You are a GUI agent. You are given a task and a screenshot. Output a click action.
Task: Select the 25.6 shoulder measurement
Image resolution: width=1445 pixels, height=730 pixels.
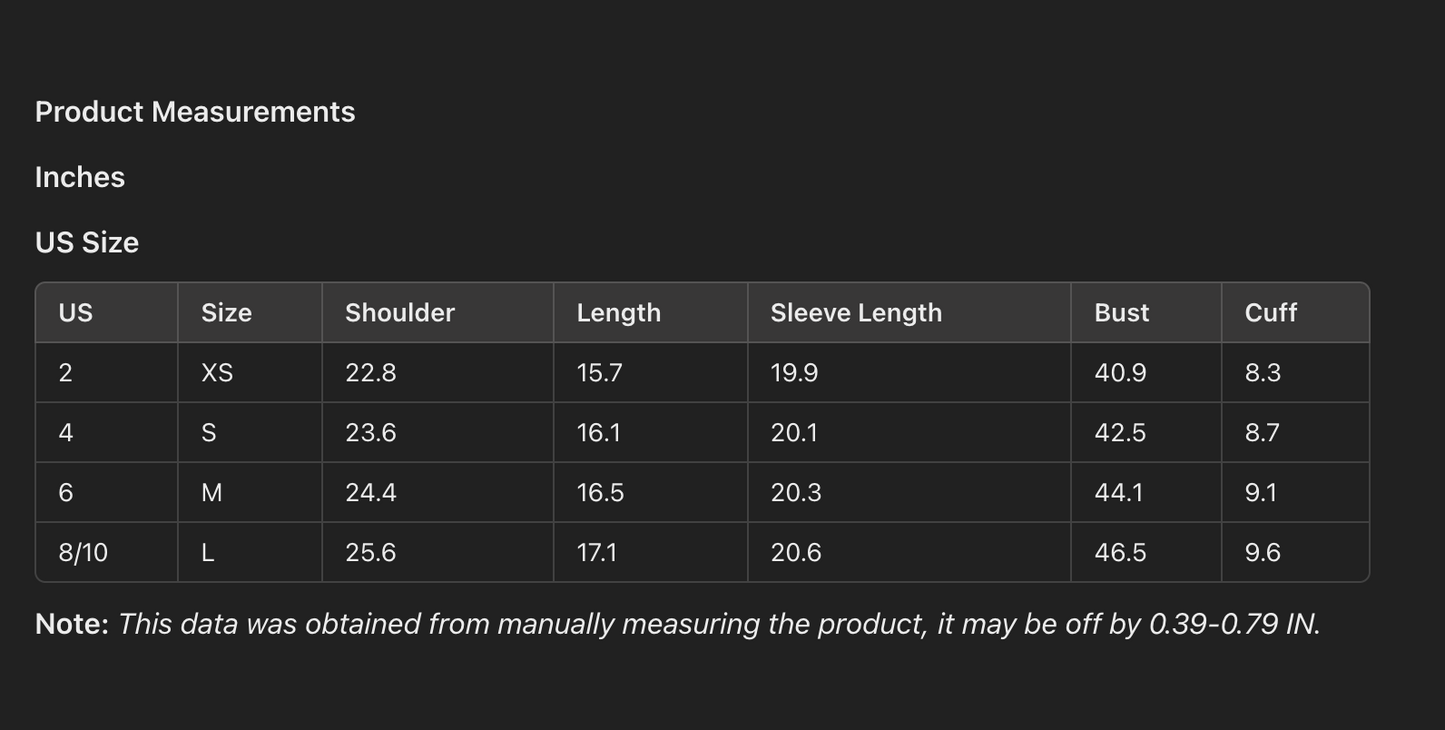point(370,553)
